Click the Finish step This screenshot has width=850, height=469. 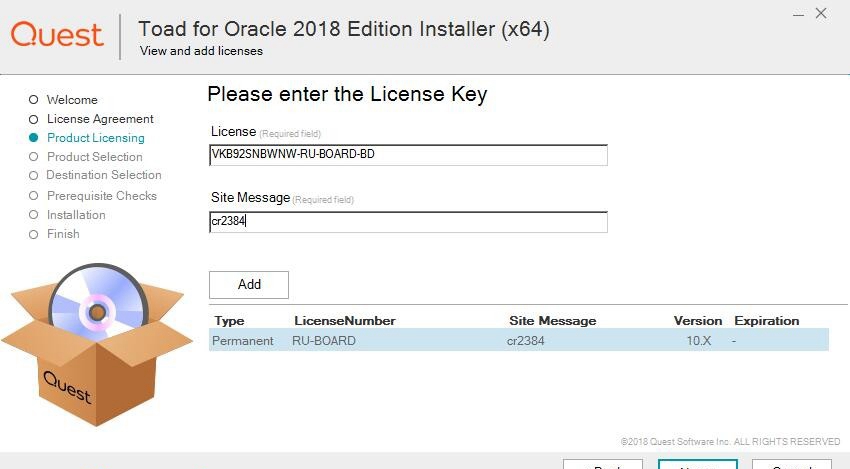54,234
